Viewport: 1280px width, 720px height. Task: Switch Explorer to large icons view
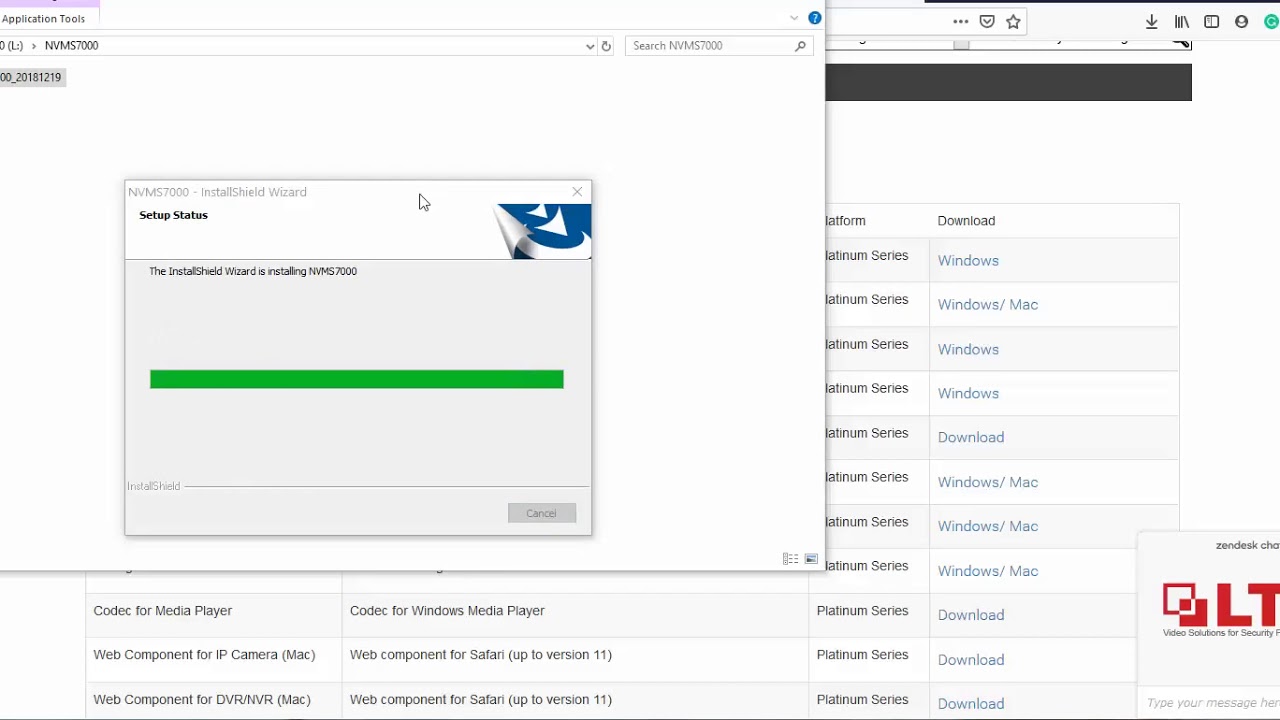811,559
